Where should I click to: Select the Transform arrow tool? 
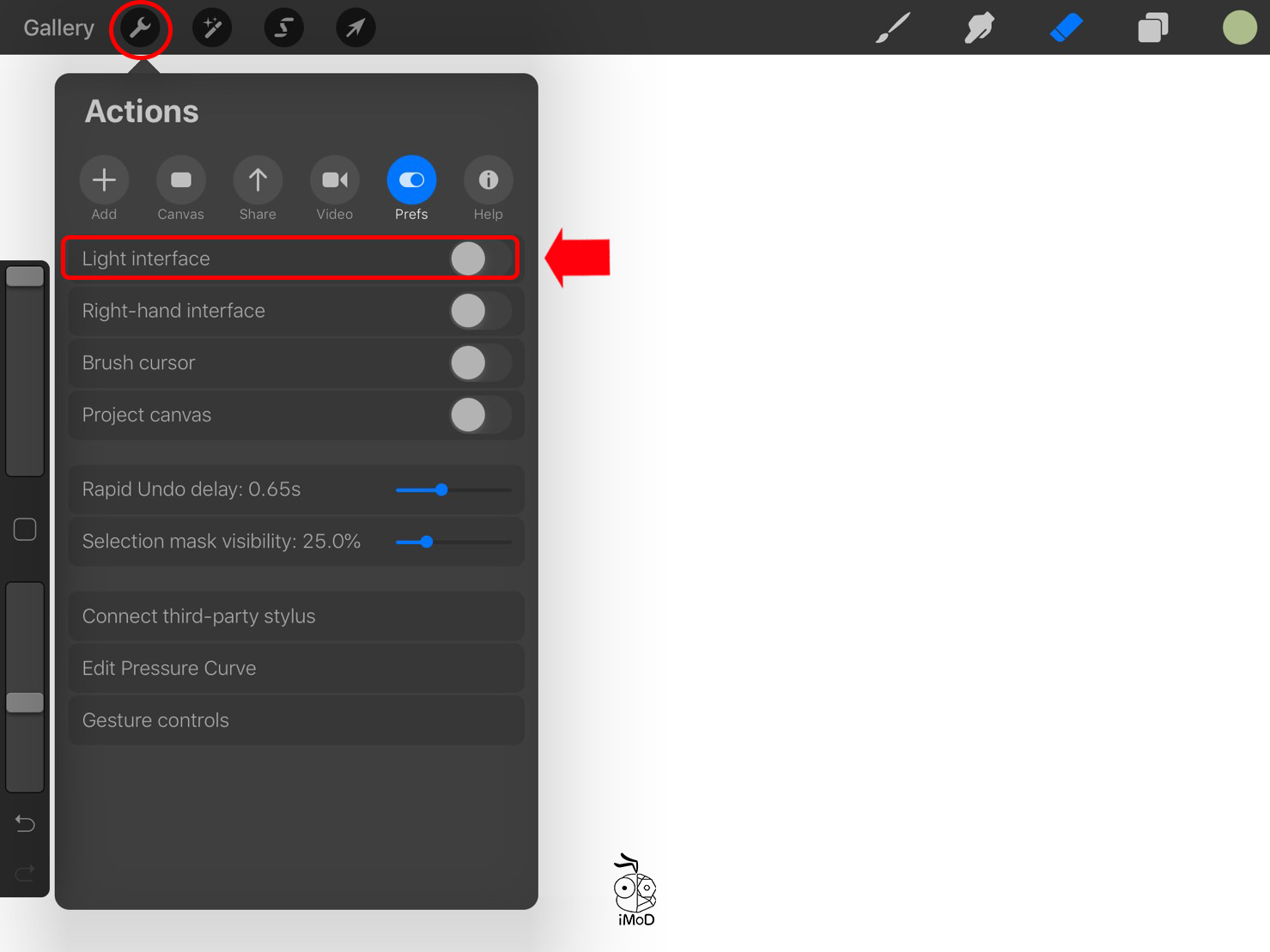[x=355, y=27]
